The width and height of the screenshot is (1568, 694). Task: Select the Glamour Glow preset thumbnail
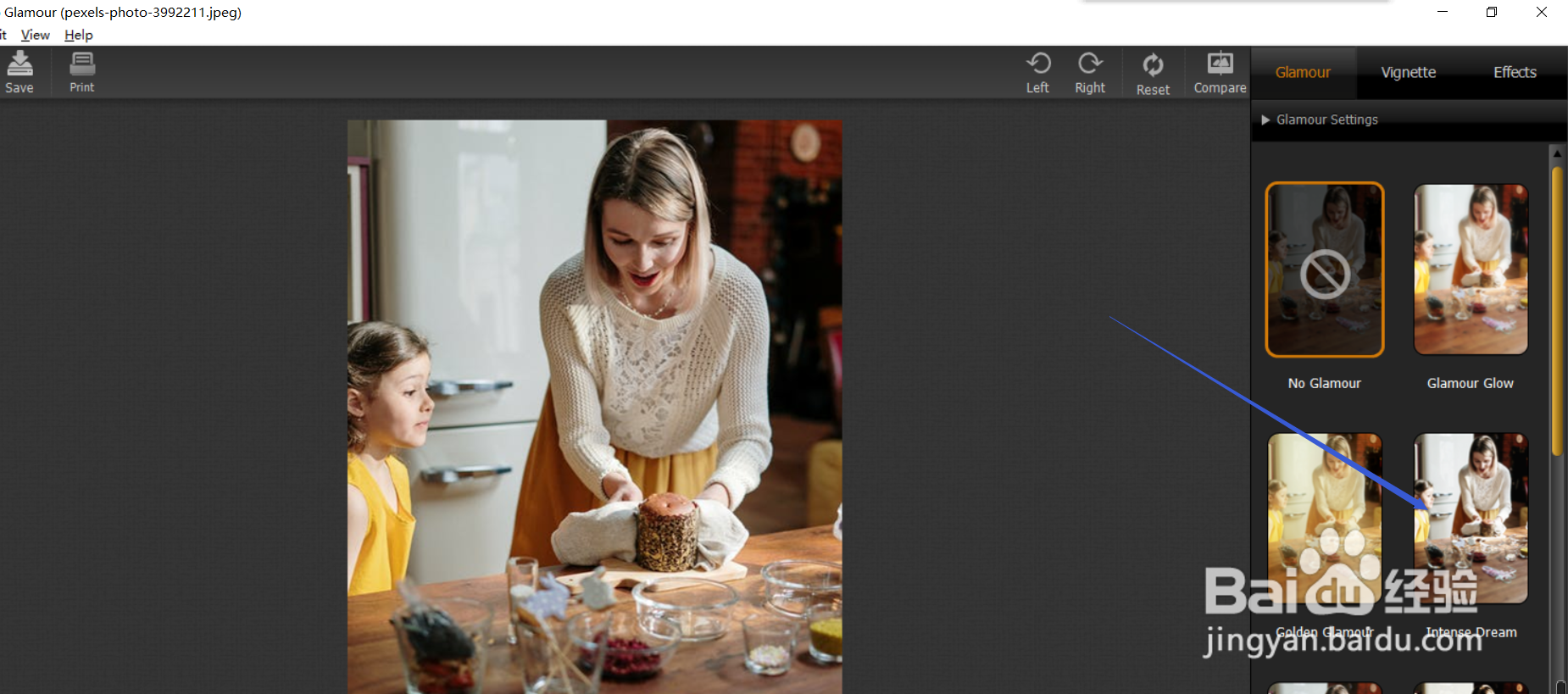[x=1471, y=269]
